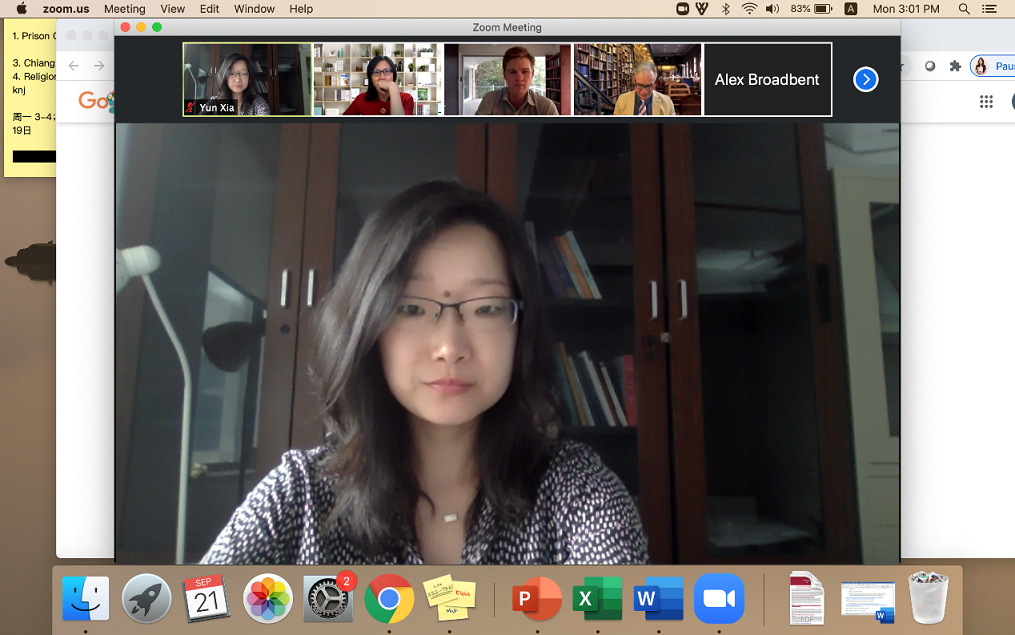Click Chrome back navigation arrow
Viewport: 1015px width, 635px height.
73,66
